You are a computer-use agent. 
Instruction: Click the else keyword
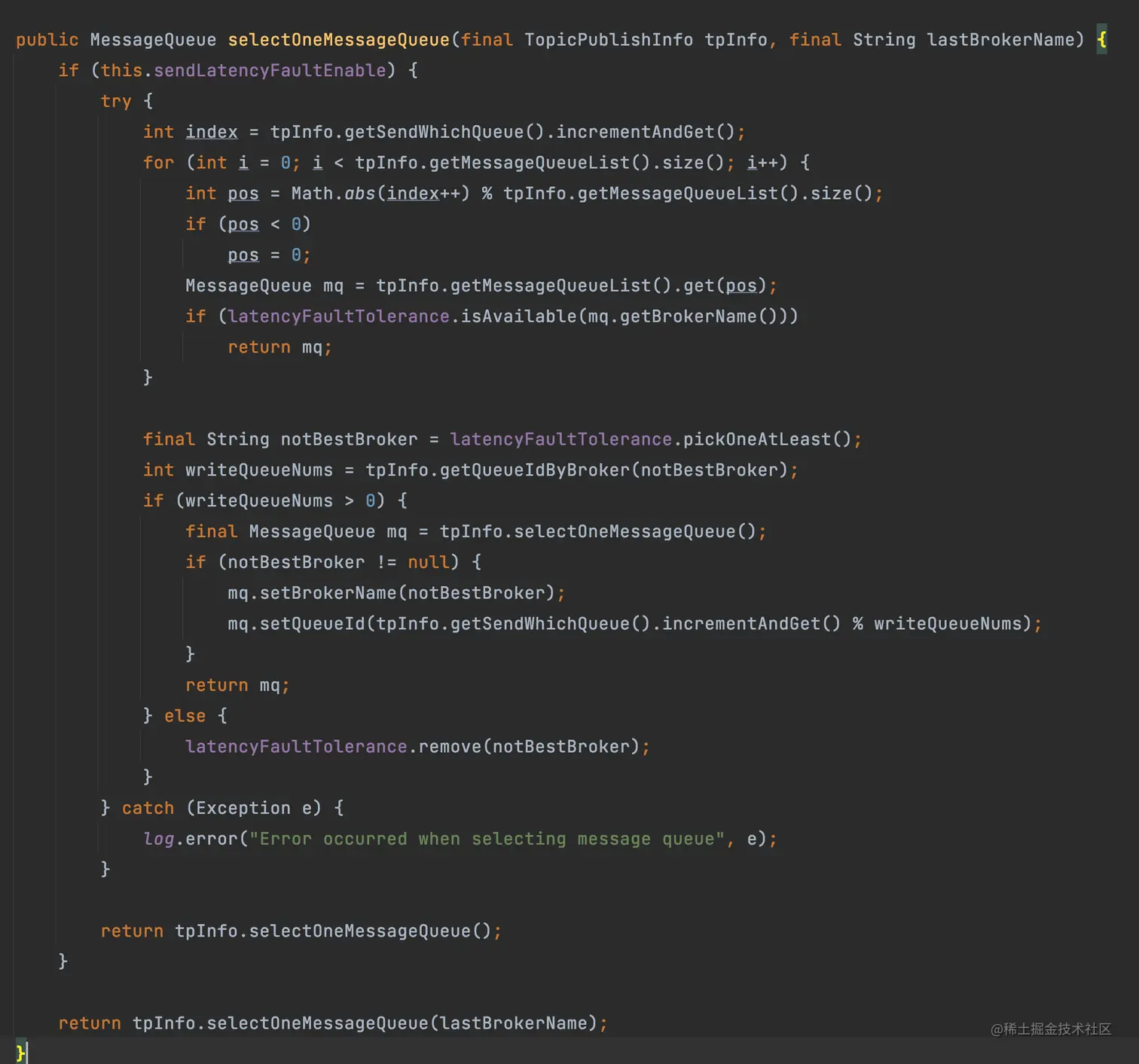[185, 717]
